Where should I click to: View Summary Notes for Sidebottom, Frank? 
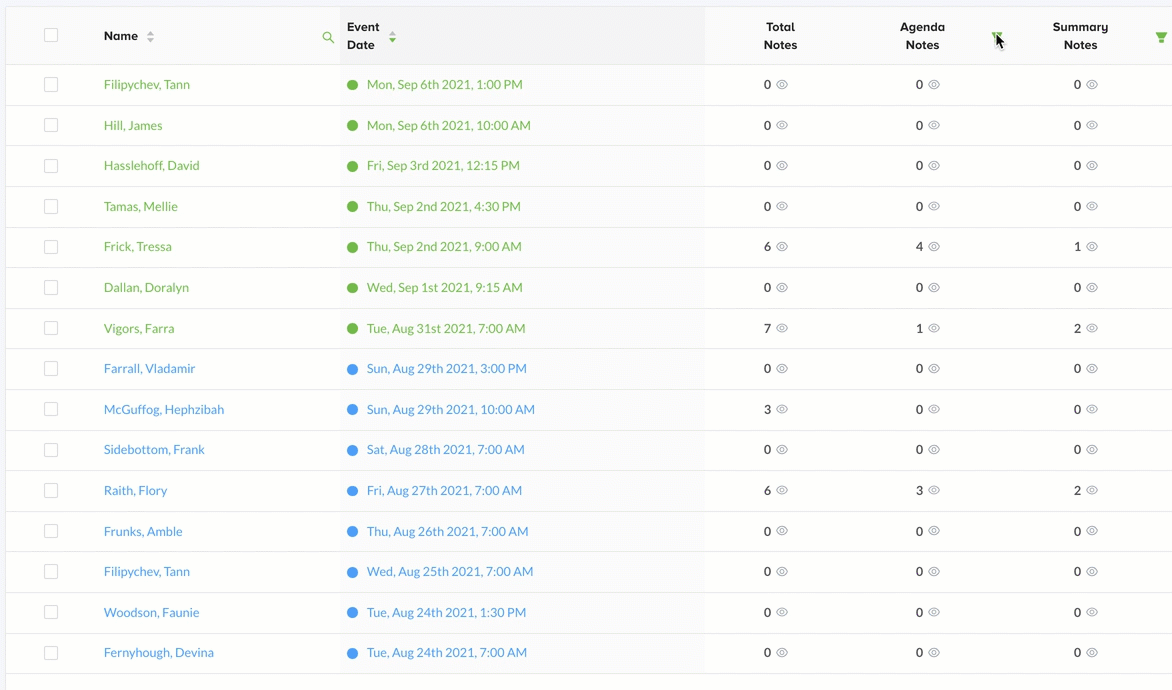click(1092, 449)
